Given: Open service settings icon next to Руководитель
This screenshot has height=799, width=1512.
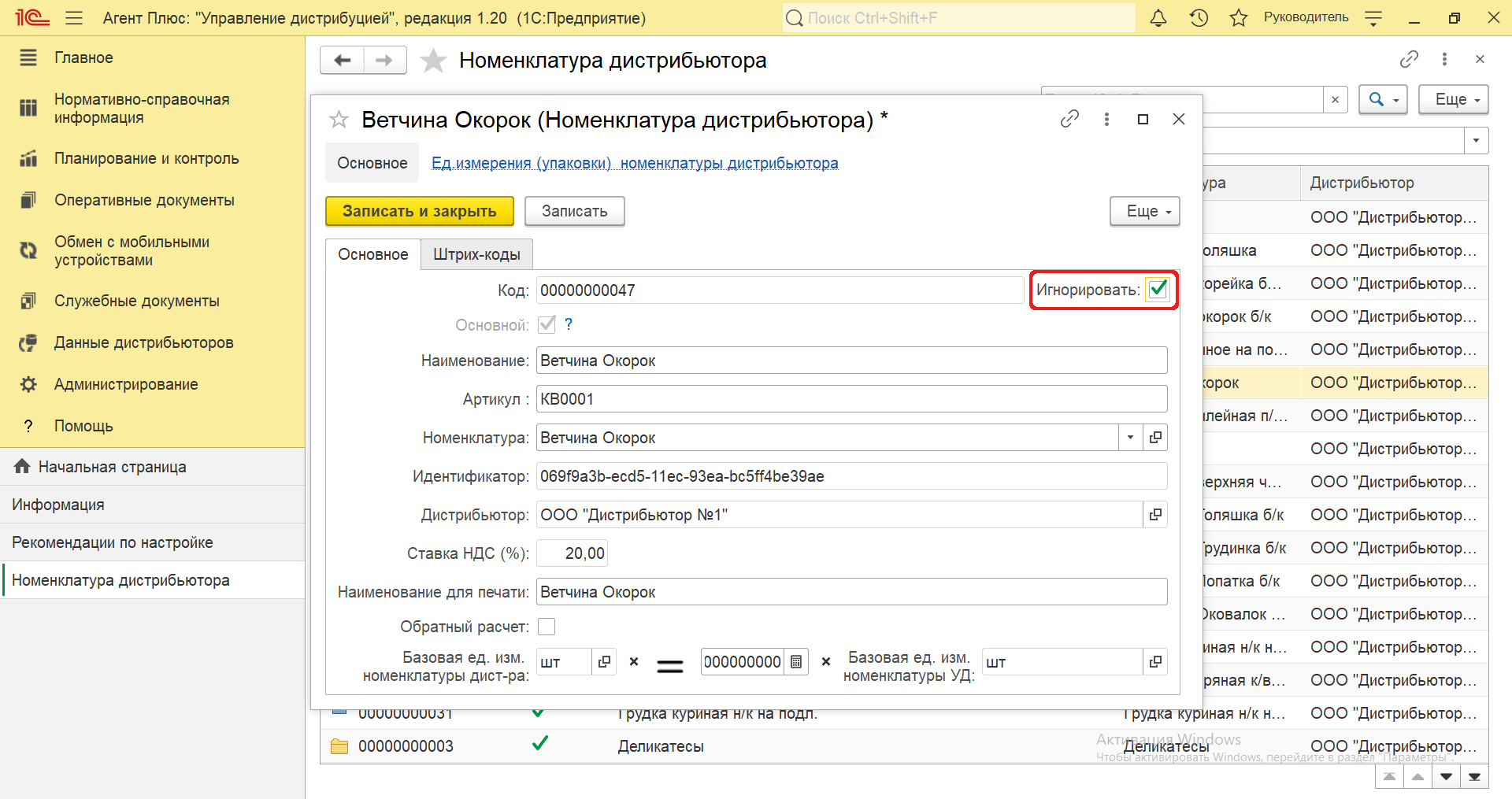Looking at the screenshot, I should click(1373, 18).
